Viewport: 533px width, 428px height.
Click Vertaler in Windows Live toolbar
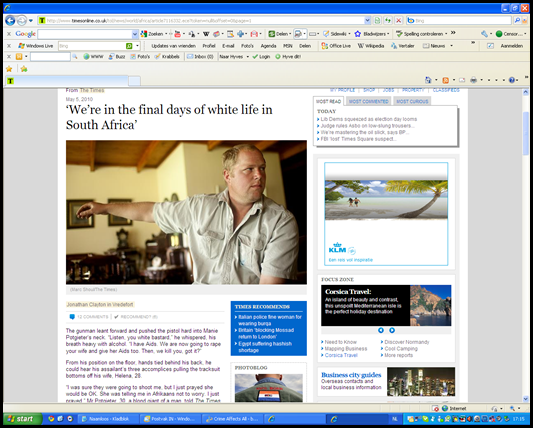403,46
